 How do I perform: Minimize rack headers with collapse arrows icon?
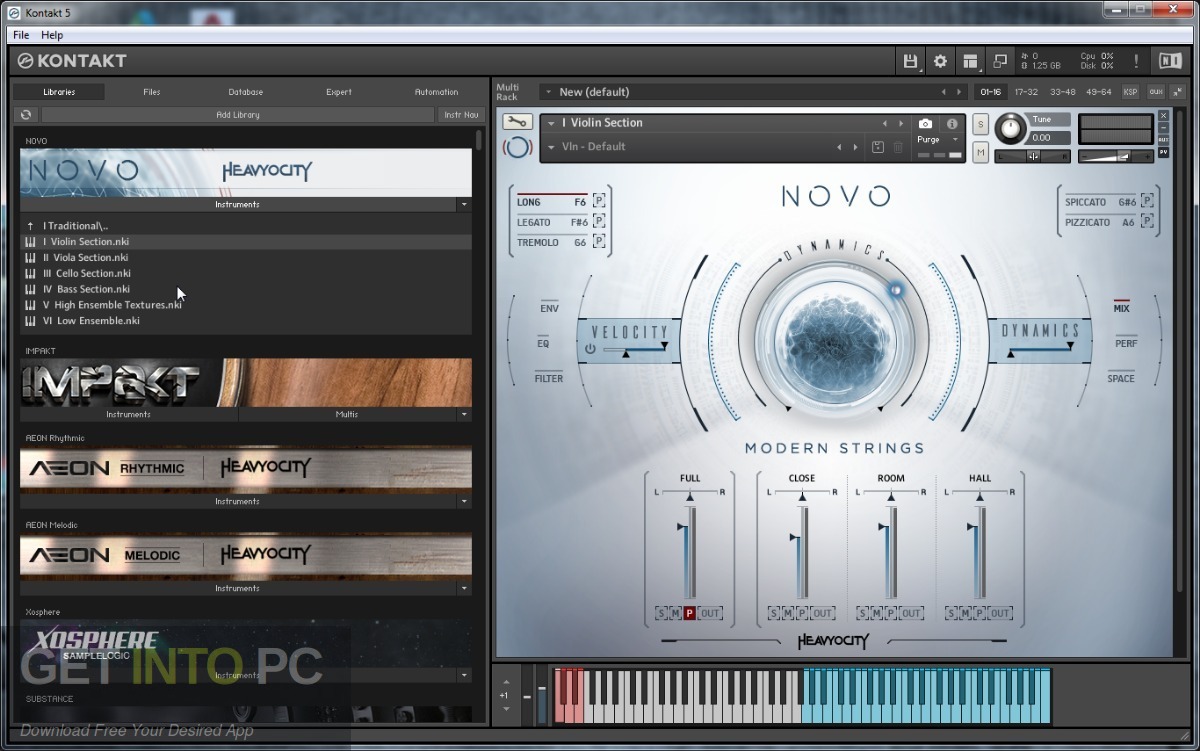tap(1178, 92)
